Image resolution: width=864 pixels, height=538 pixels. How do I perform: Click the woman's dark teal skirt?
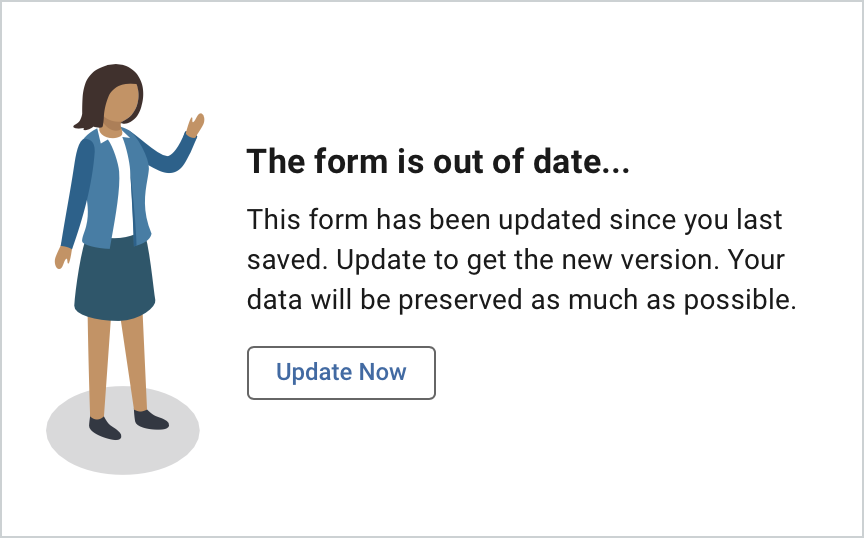pyautogui.click(x=115, y=280)
